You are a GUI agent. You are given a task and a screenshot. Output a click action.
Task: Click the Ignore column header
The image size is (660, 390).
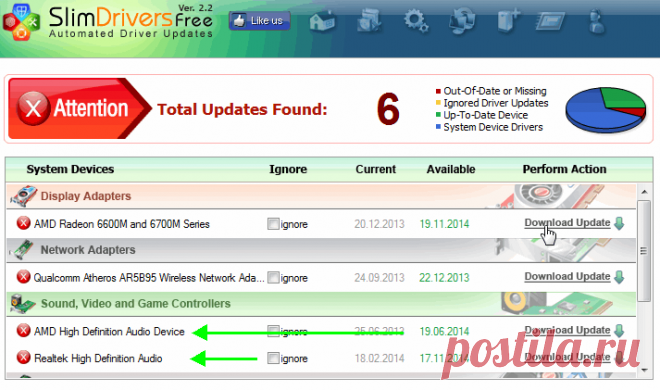(x=288, y=169)
